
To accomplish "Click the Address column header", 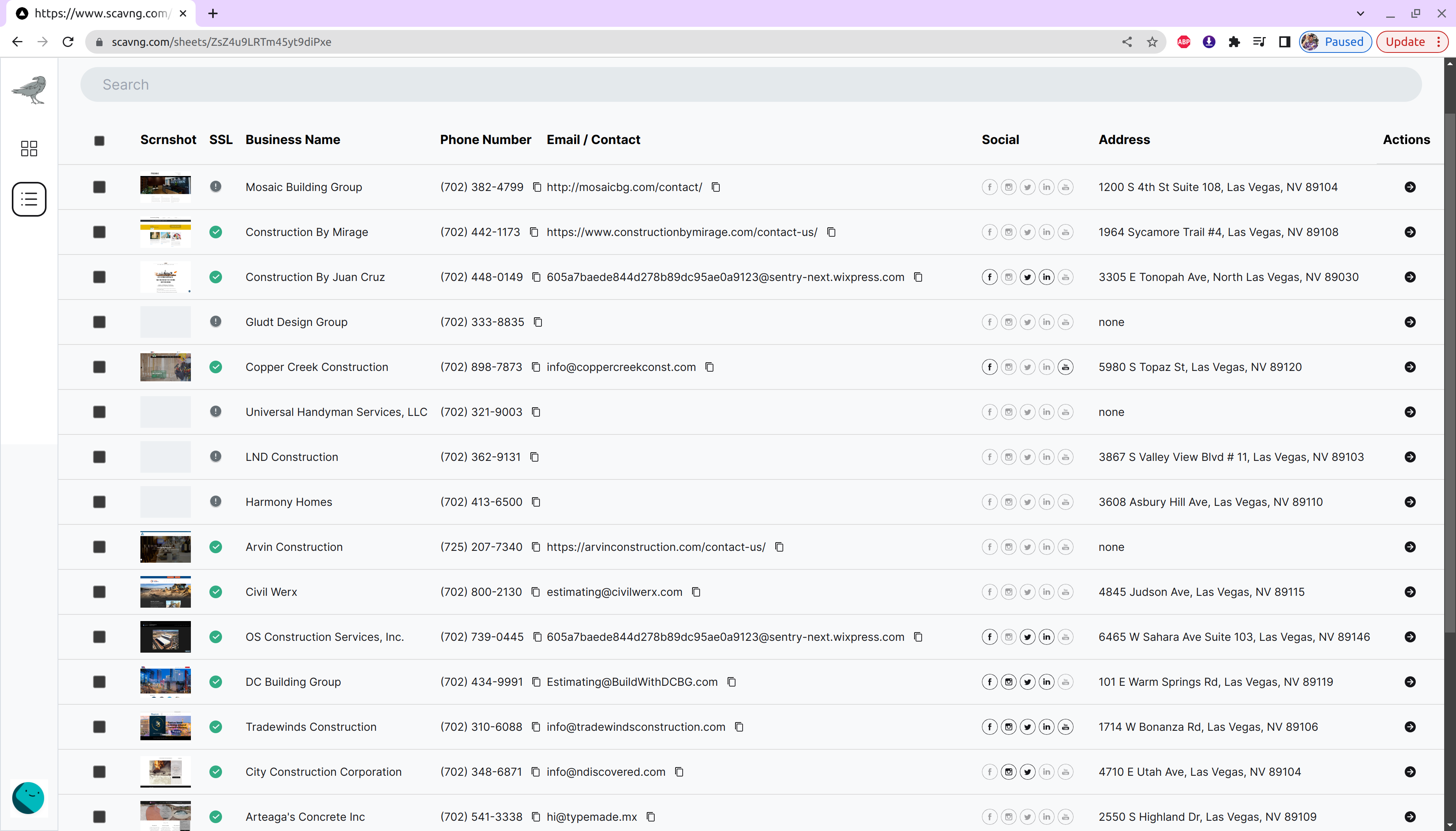I will 1124,140.
